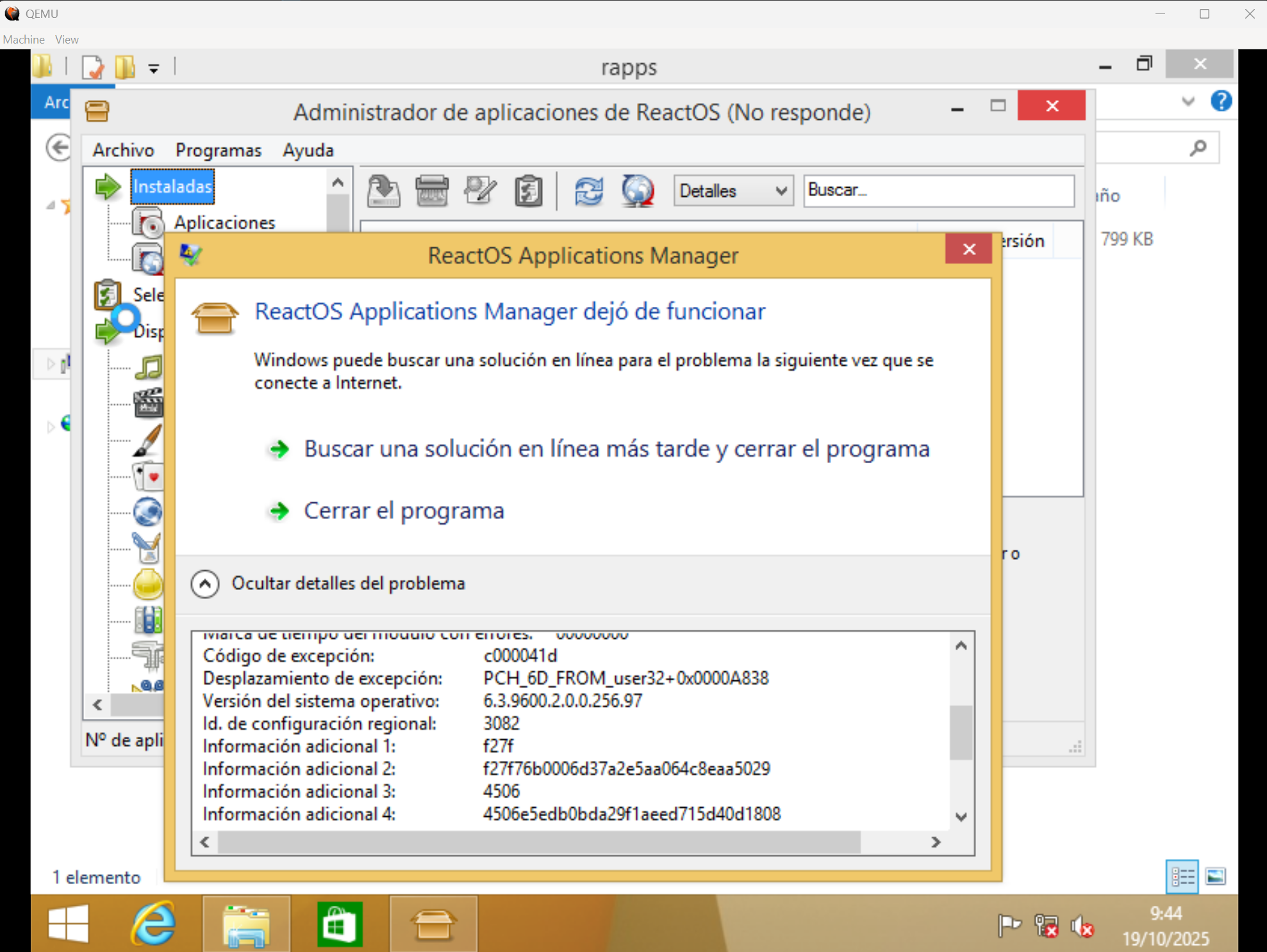Click the Windows Start button

pyautogui.click(x=68, y=924)
